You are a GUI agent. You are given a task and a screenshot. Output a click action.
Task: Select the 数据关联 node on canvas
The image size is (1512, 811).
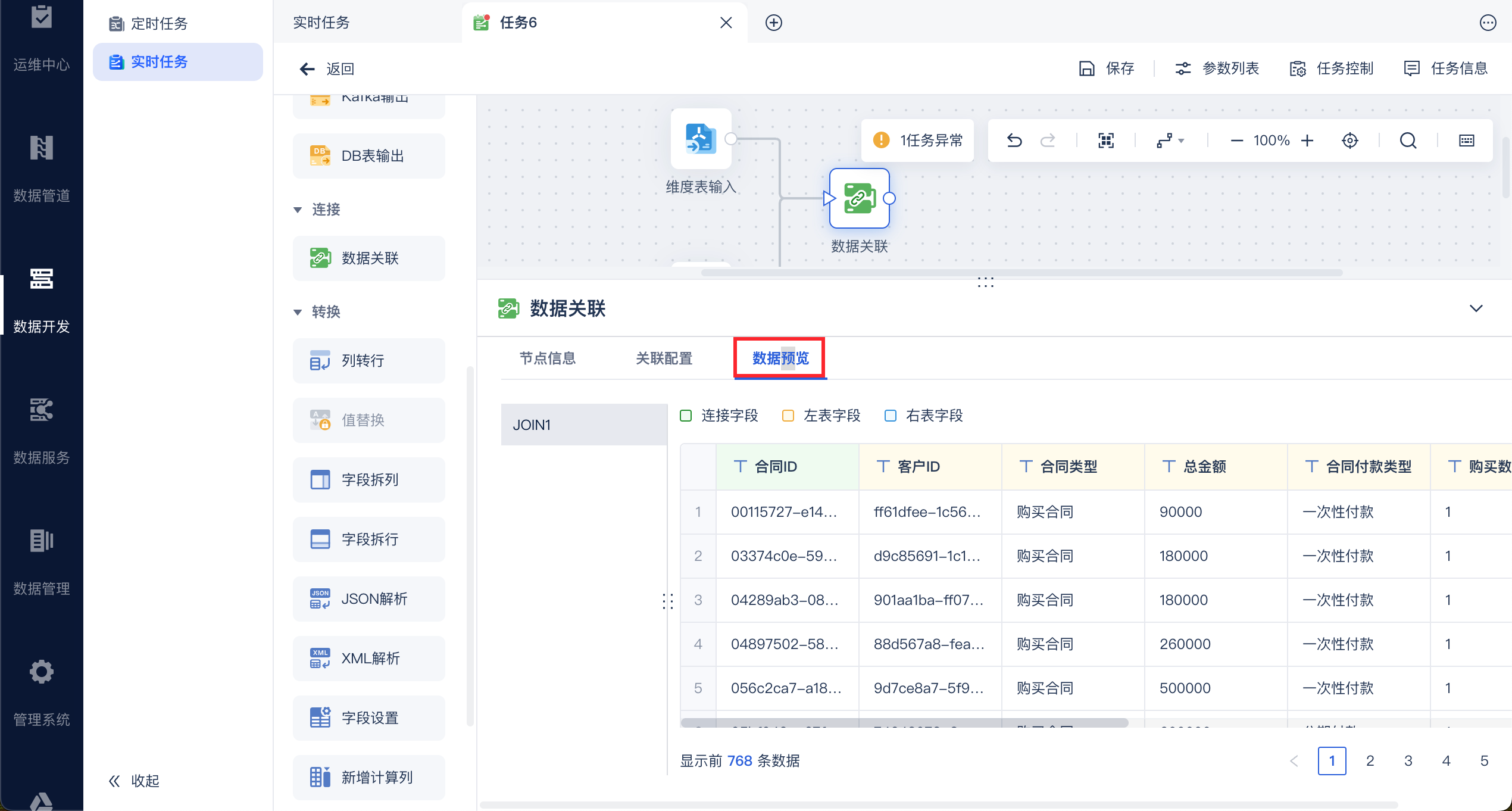pos(859,198)
